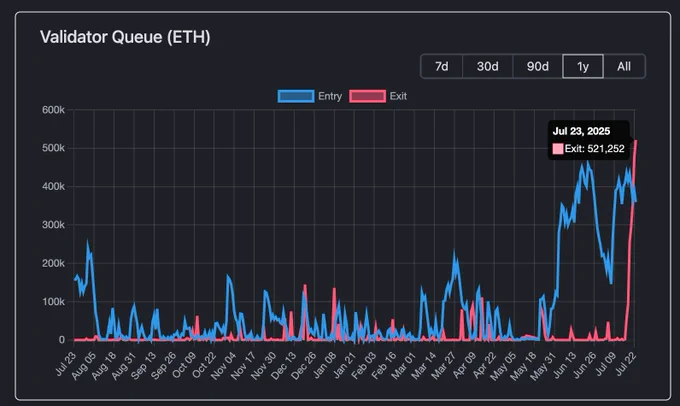Click the Oct 22 x-axis label
This screenshot has height=406, width=680.
pyautogui.click(x=205, y=365)
